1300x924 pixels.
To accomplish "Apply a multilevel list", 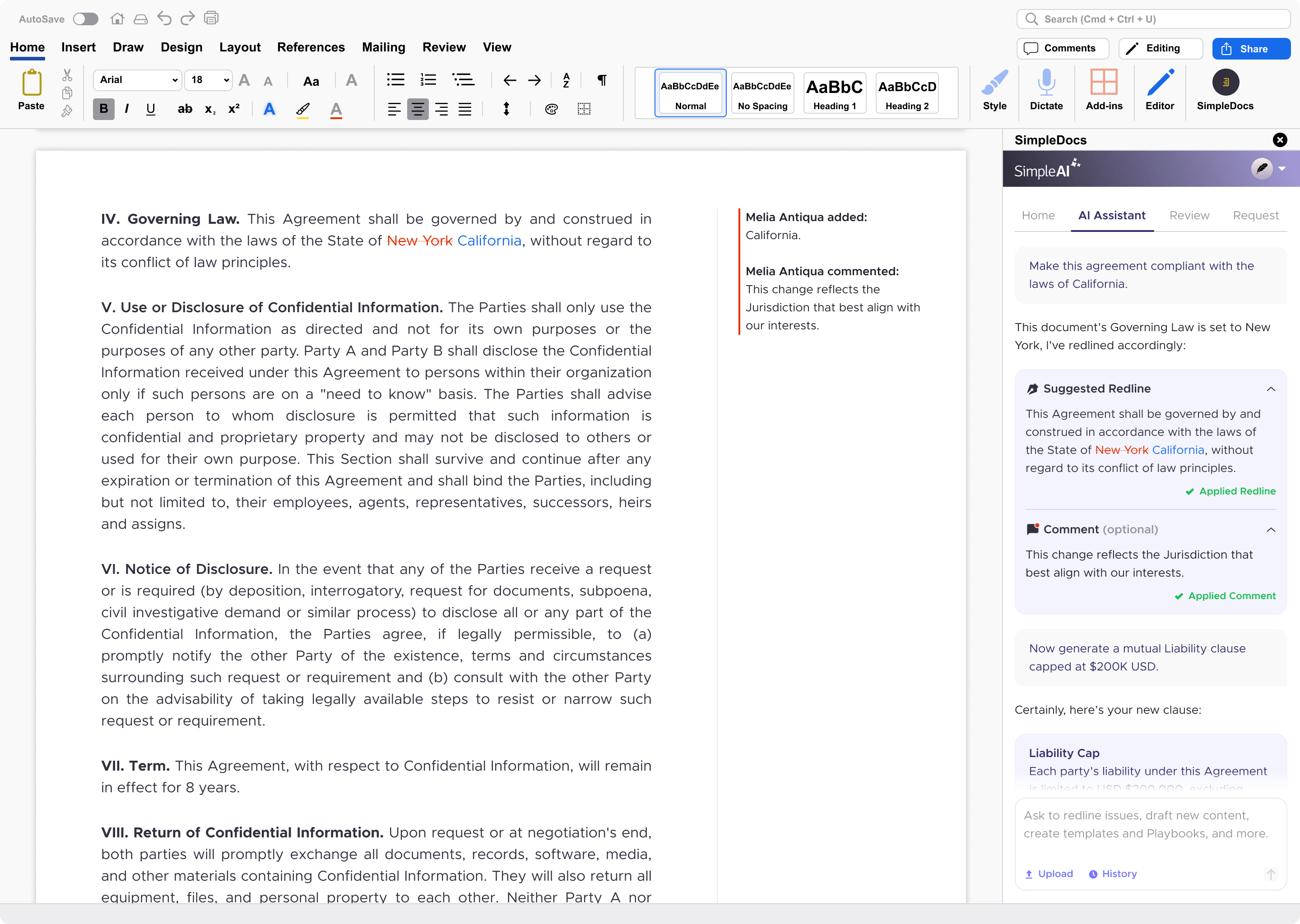I will (463, 80).
